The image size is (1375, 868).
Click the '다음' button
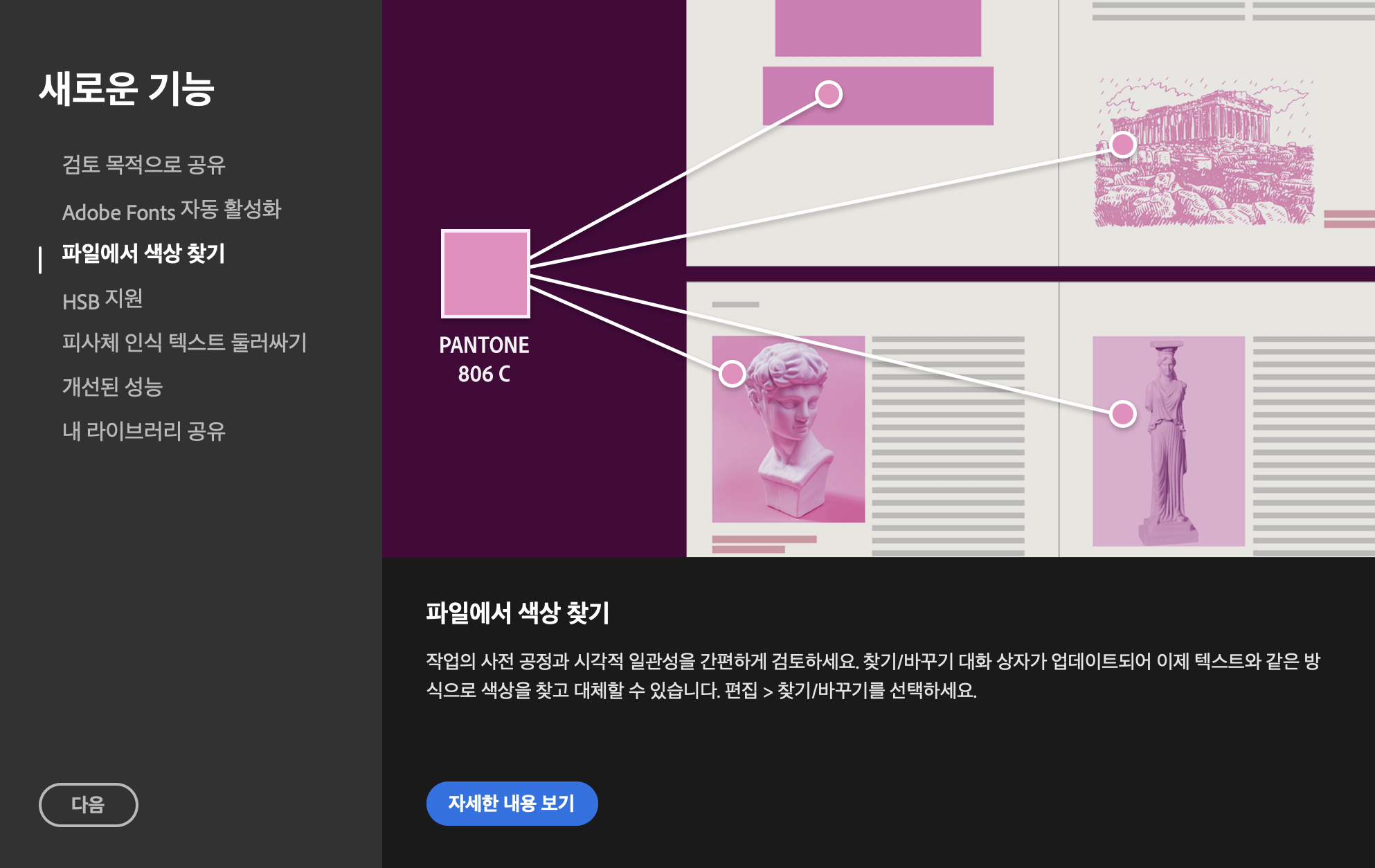[x=88, y=804]
